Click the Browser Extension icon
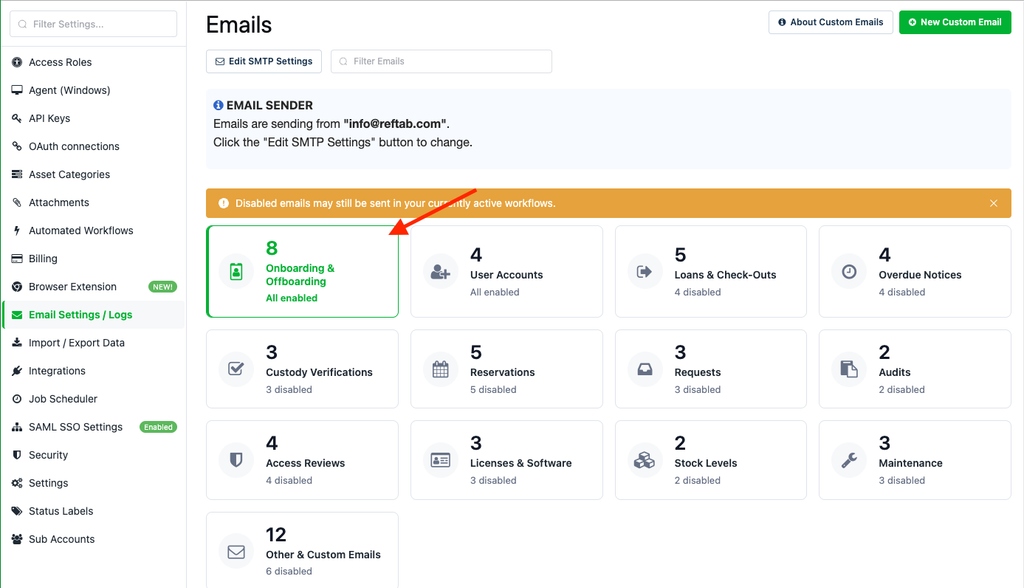 pyautogui.click(x=17, y=287)
